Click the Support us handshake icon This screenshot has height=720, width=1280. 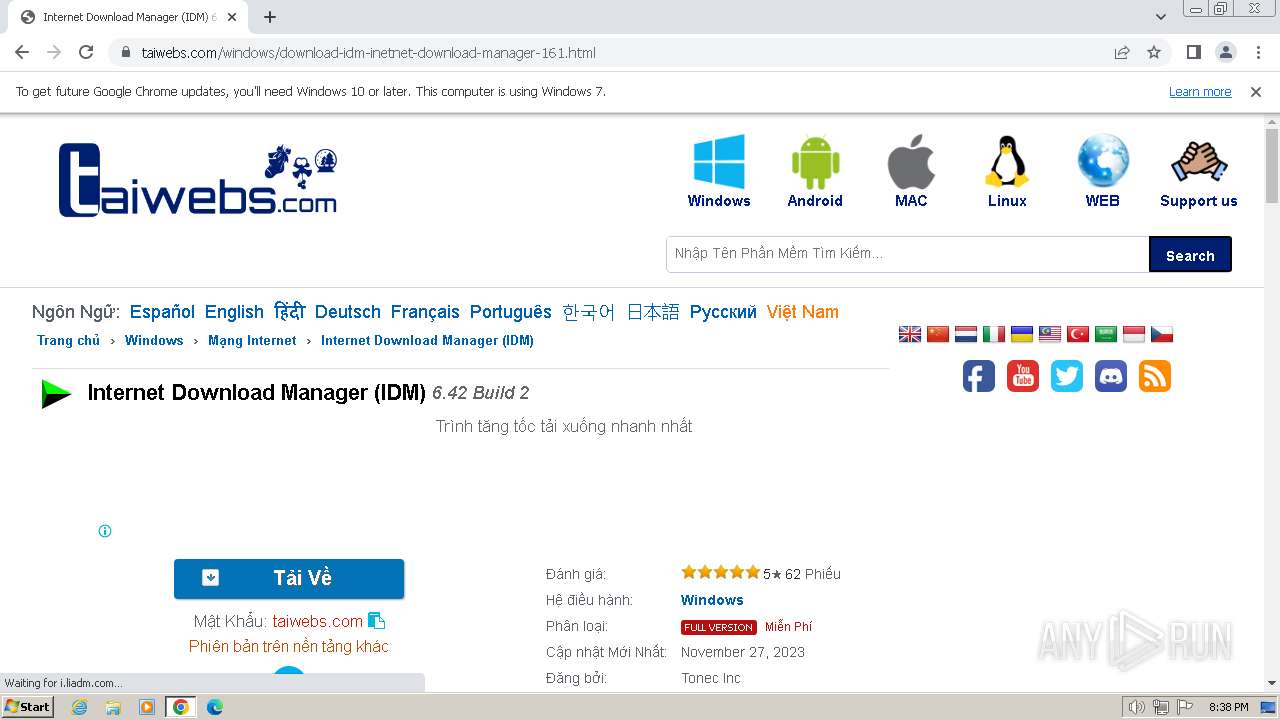pyautogui.click(x=1199, y=161)
